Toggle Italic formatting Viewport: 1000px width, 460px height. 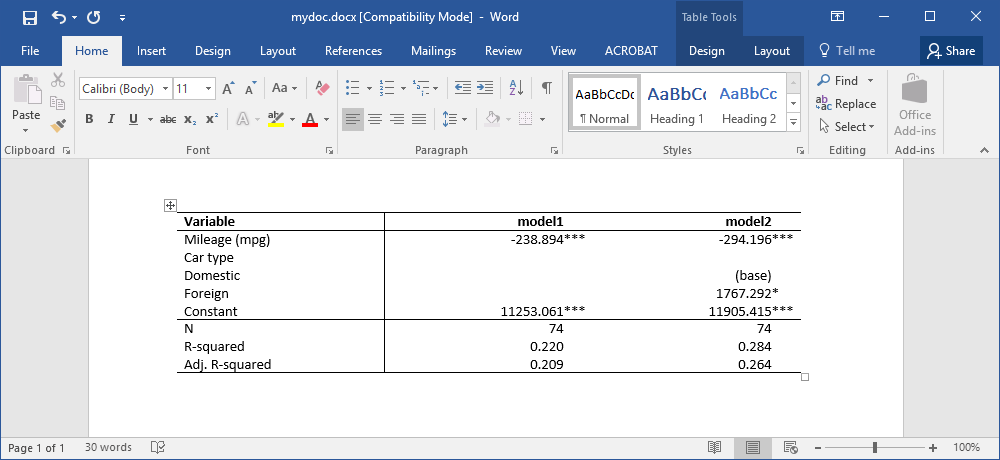coord(111,119)
